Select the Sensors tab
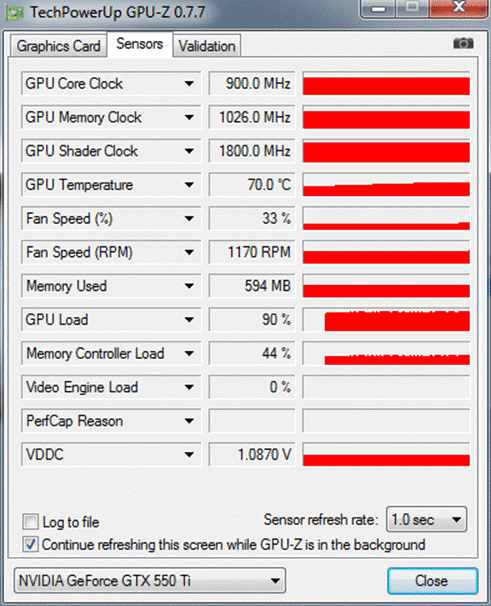This screenshot has height=606, width=491. [x=140, y=44]
